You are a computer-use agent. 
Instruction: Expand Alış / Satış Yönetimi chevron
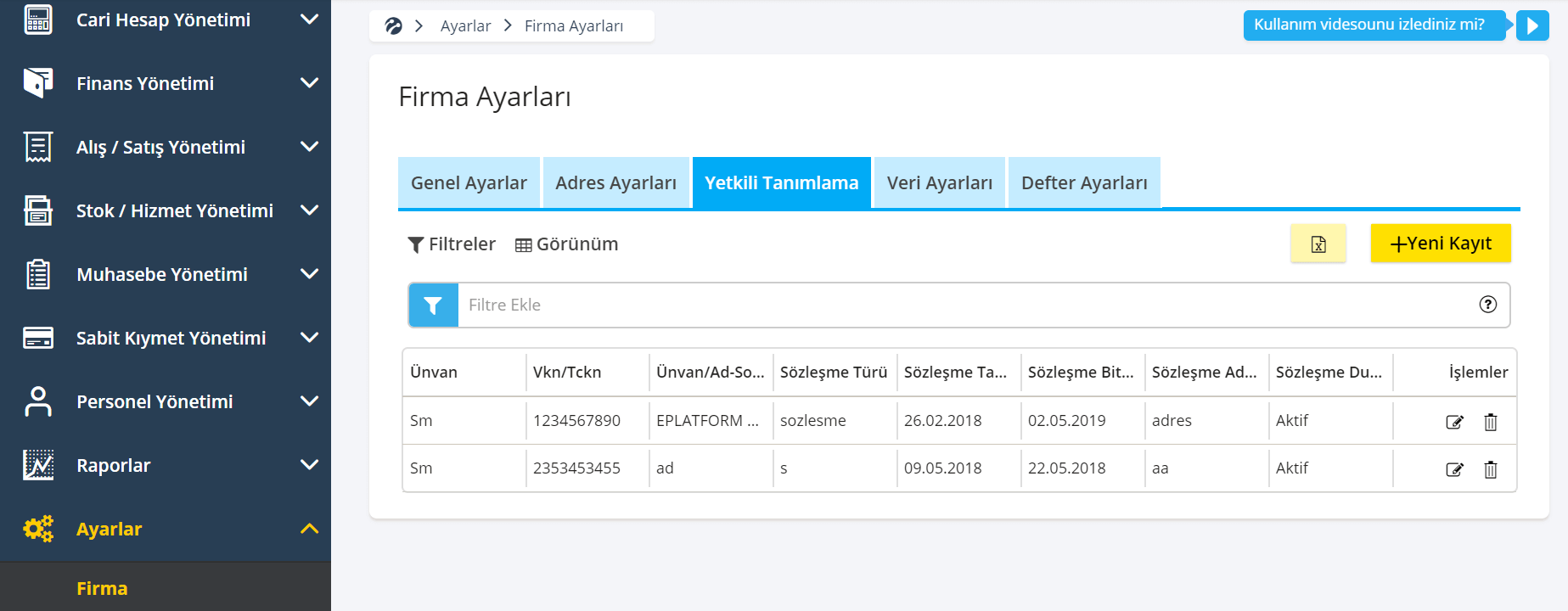point(310,146)
